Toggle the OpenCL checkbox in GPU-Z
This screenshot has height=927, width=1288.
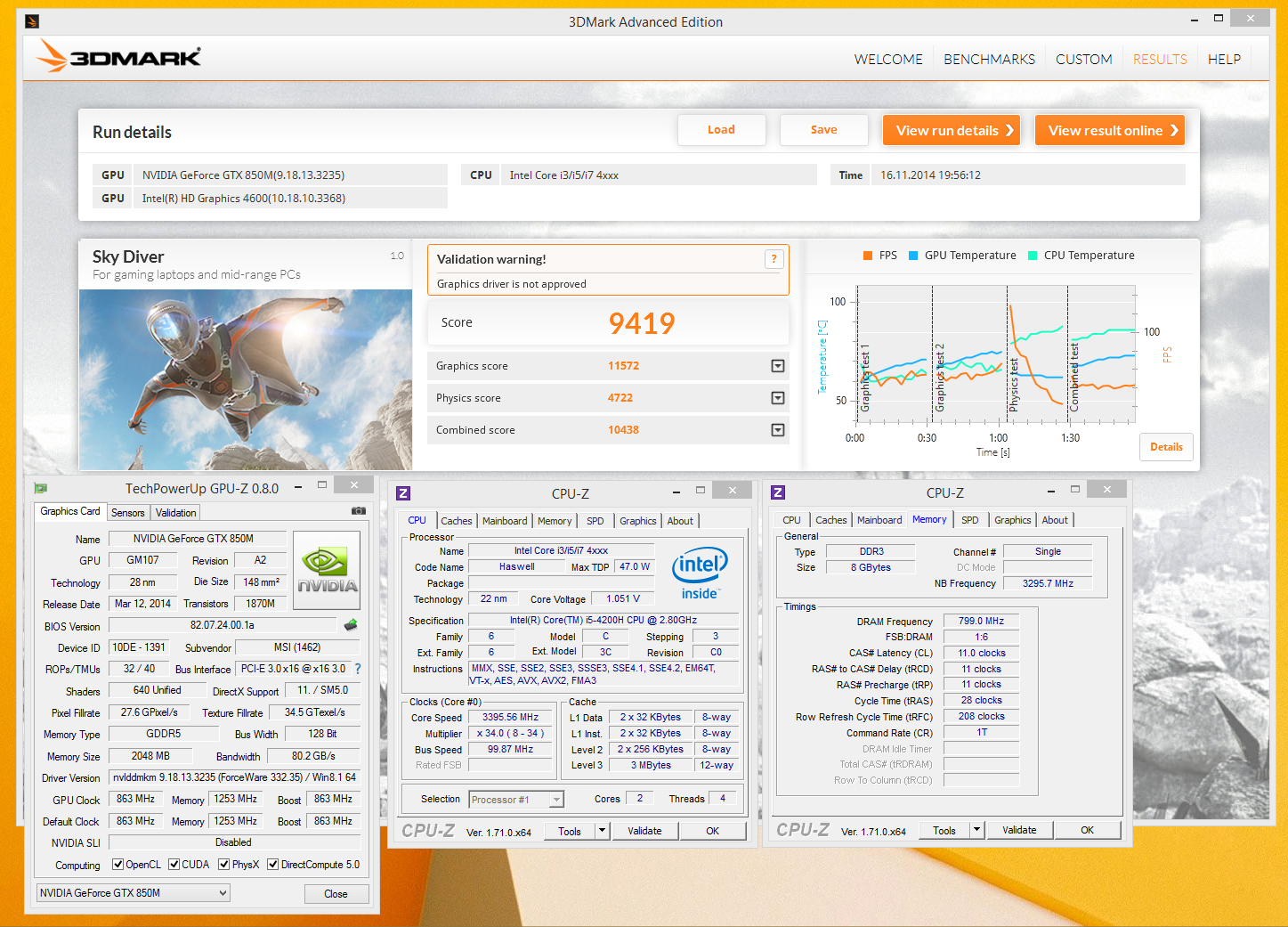click(x=117, y=865)
